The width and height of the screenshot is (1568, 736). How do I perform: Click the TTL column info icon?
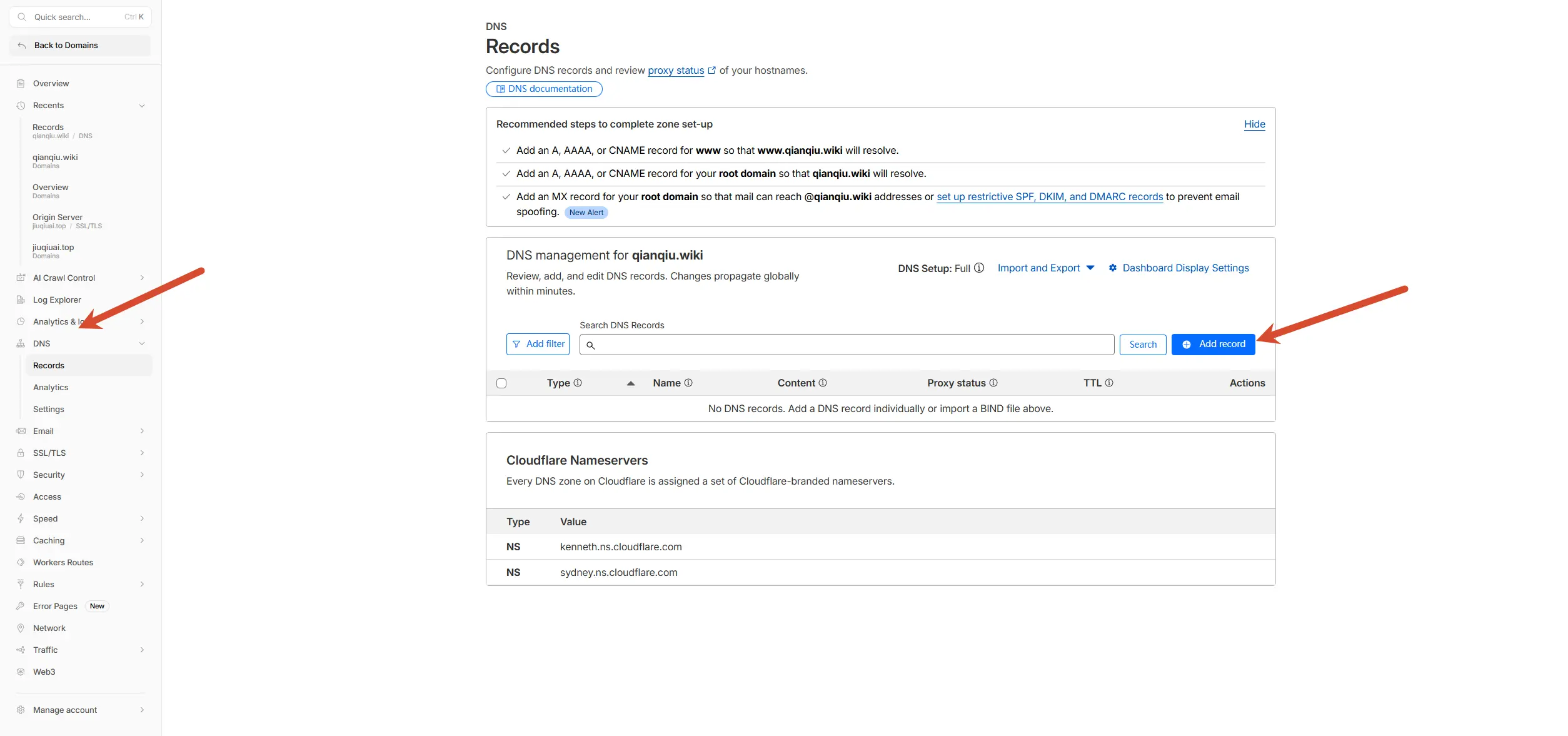click(1109, 383)
